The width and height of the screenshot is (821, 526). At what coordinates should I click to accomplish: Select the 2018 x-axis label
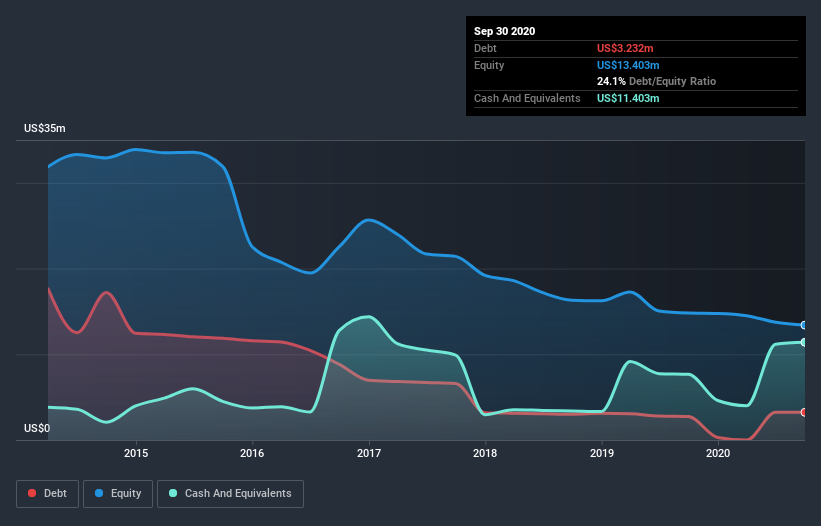tap(485, 453)
